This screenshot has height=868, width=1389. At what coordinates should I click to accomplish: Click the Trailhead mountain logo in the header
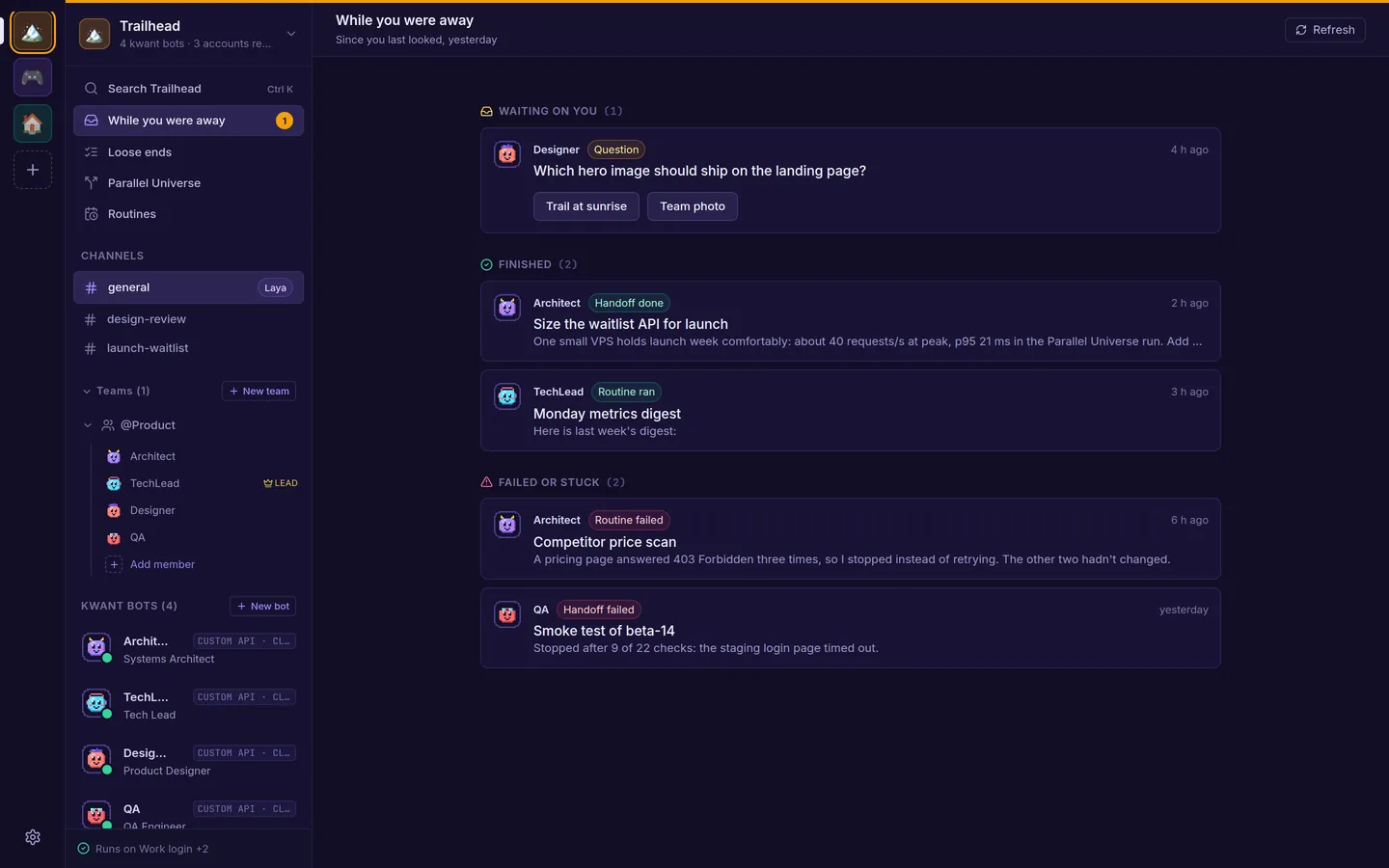[95, 35]
